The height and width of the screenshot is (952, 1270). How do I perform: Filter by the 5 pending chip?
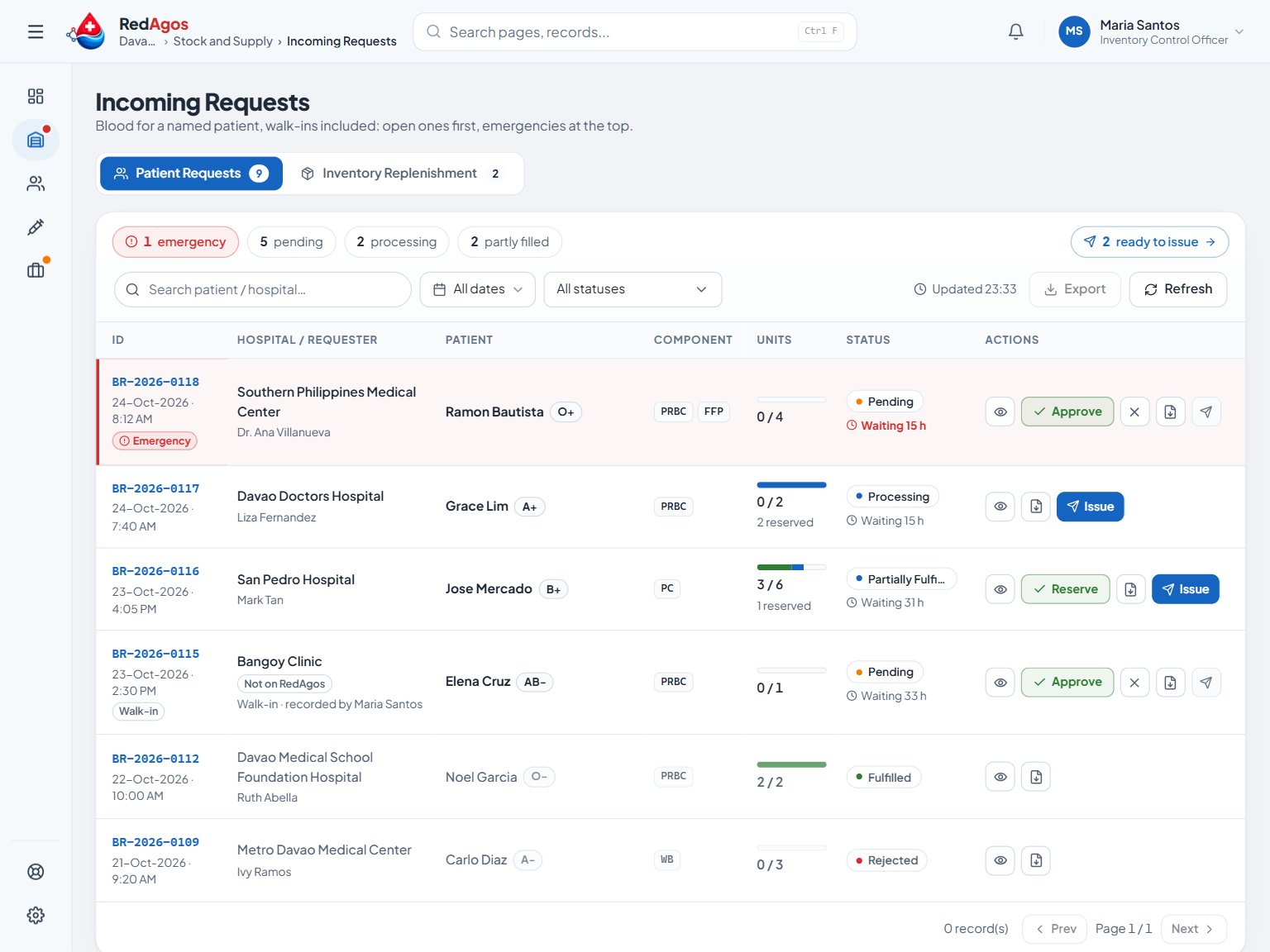point(291,242)
